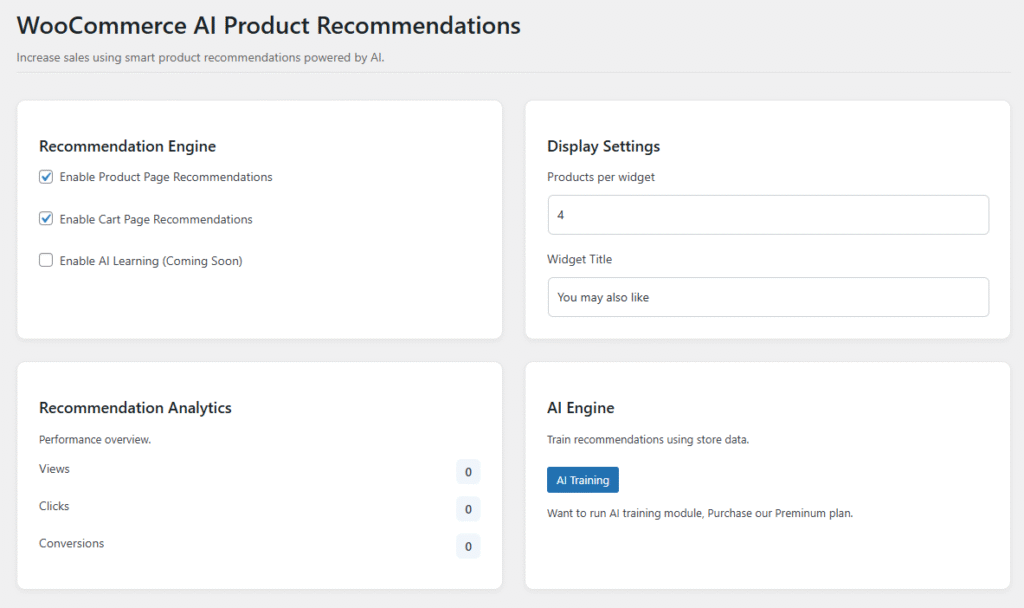The width and height of the screenshot is (1024, 608).
Task: Disable the Product Page Recommendations checkbox
Action: [46, 177]
